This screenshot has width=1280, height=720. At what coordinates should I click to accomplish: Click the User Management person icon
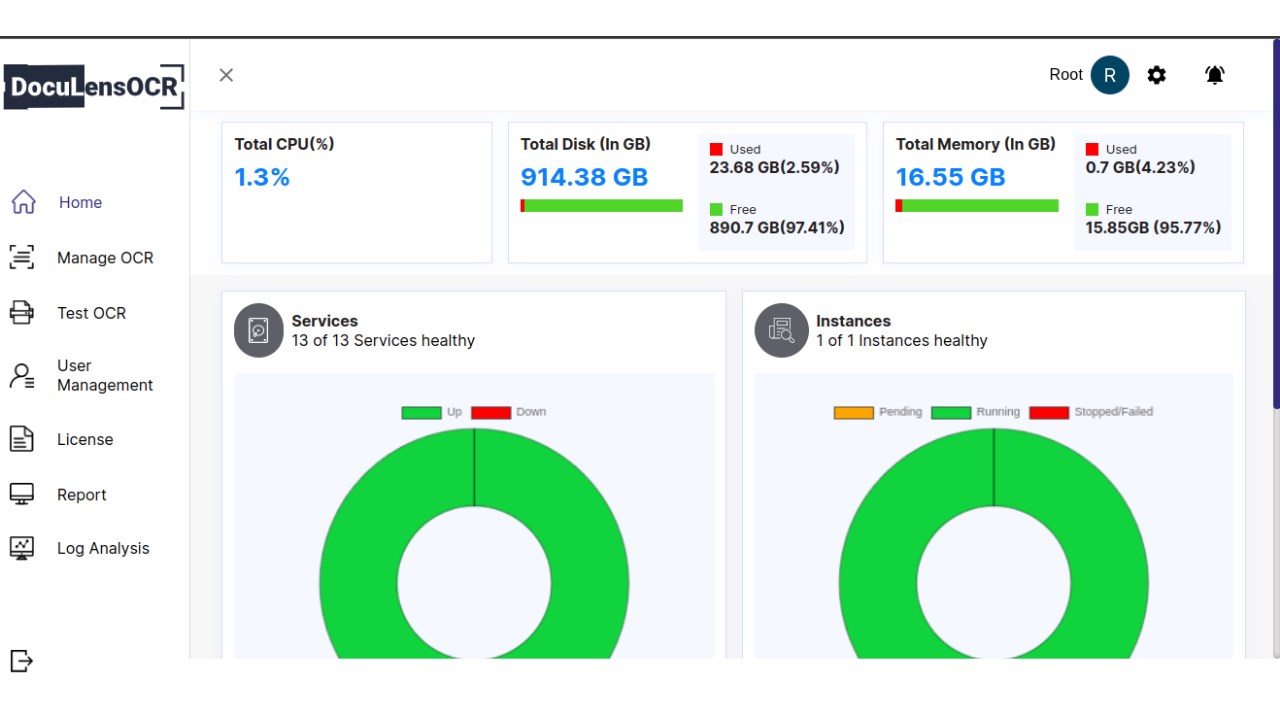22,376
